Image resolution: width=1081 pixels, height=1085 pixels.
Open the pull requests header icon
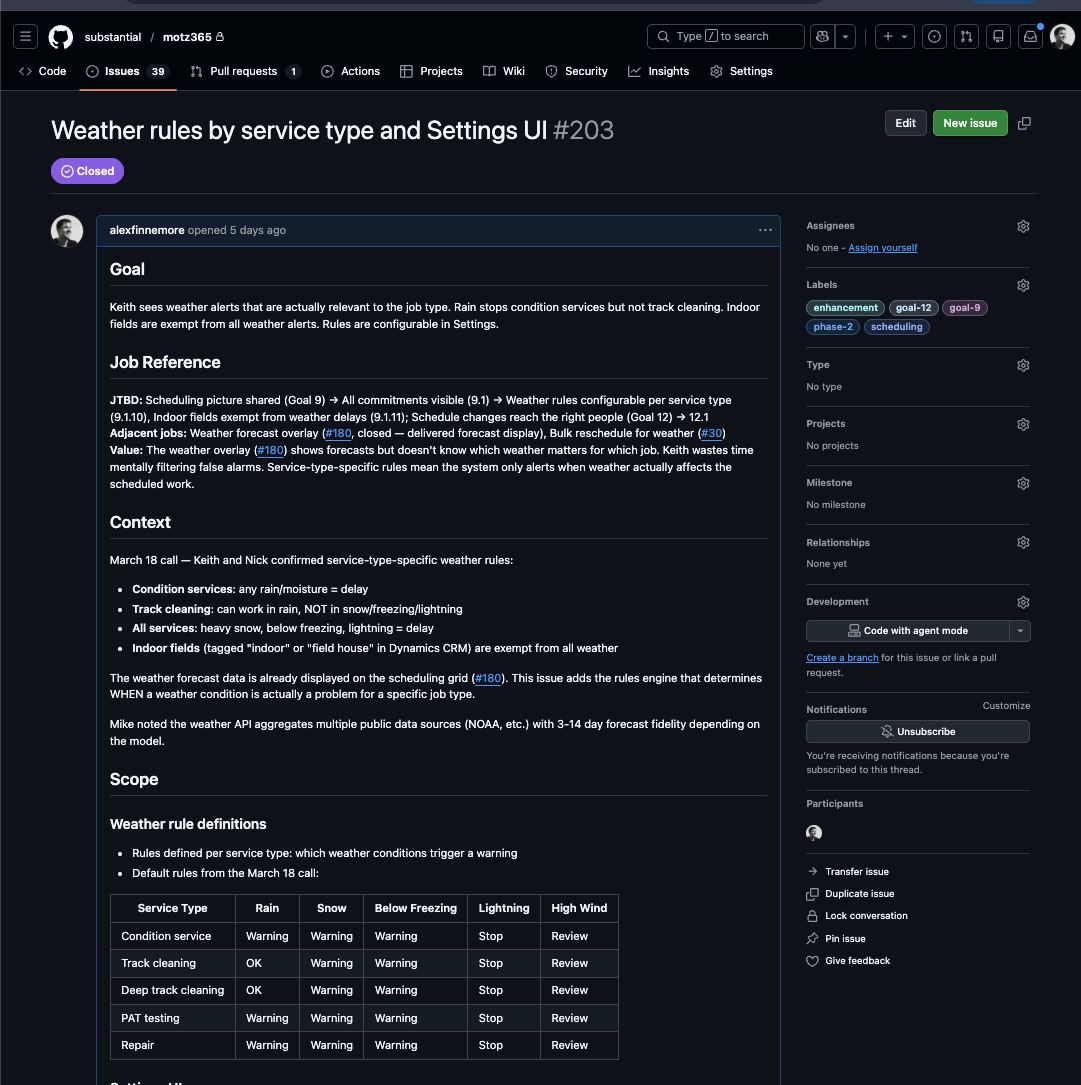pyautogui.click(x=966, y=37)
